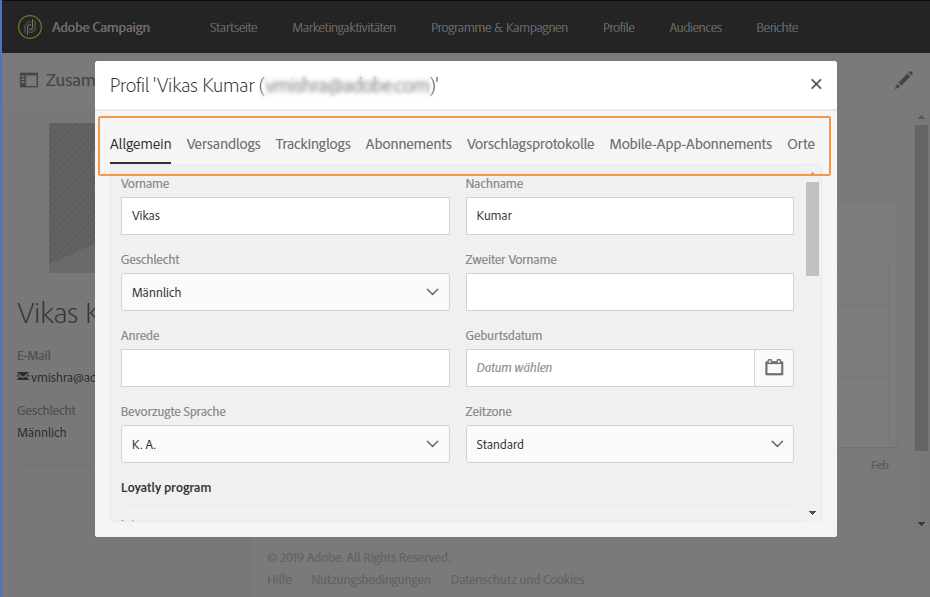Click the dialog's scrollbar down arrow
The image size is (930, 597).
812,513
